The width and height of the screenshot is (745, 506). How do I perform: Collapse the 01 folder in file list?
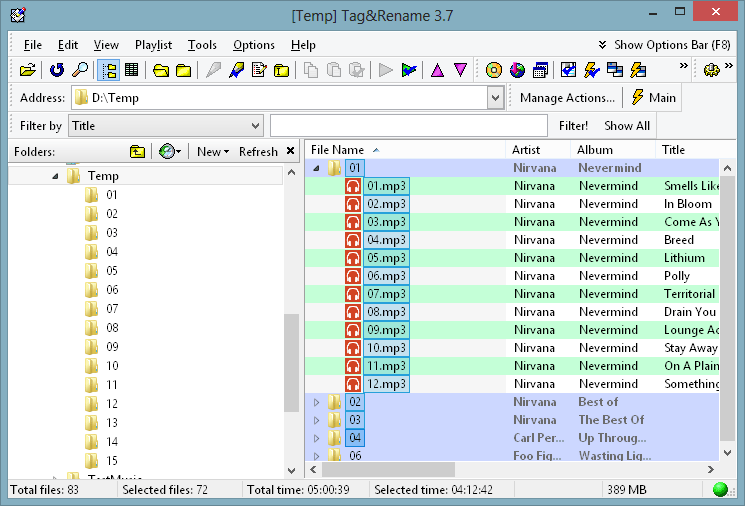(316, 168)
